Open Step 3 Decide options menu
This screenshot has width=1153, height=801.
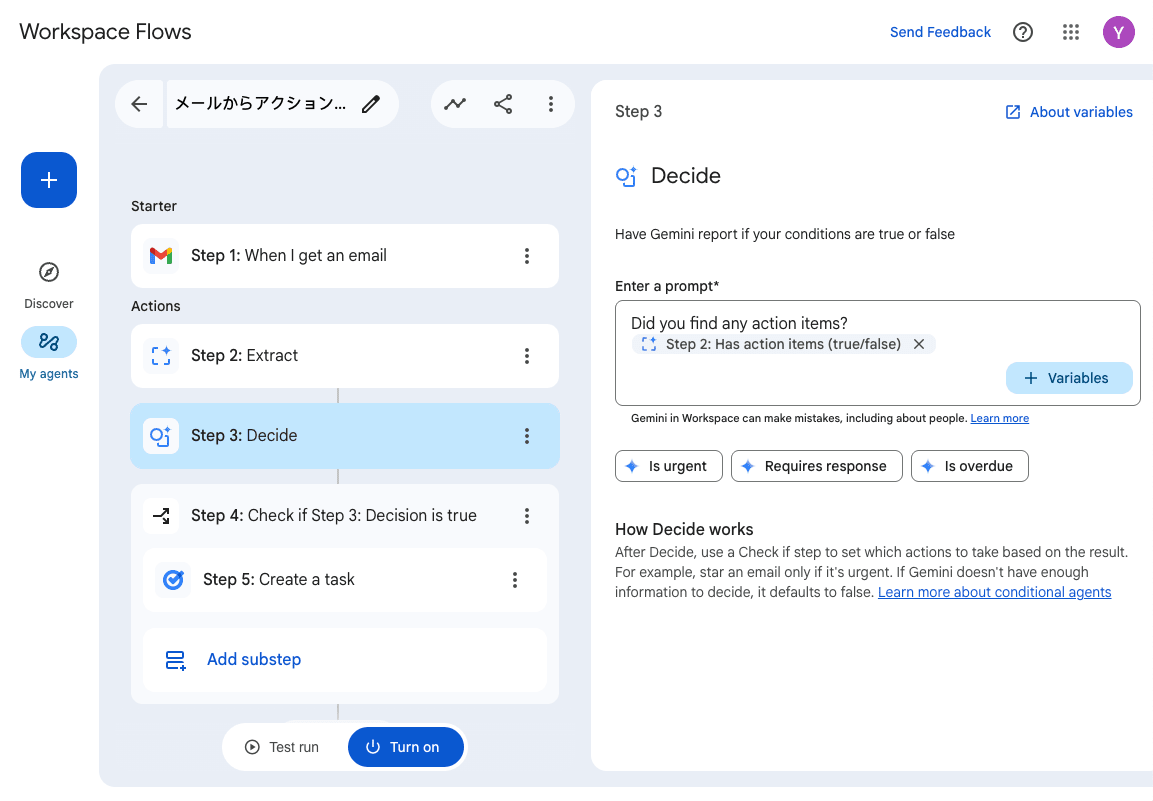click(526, 436)
